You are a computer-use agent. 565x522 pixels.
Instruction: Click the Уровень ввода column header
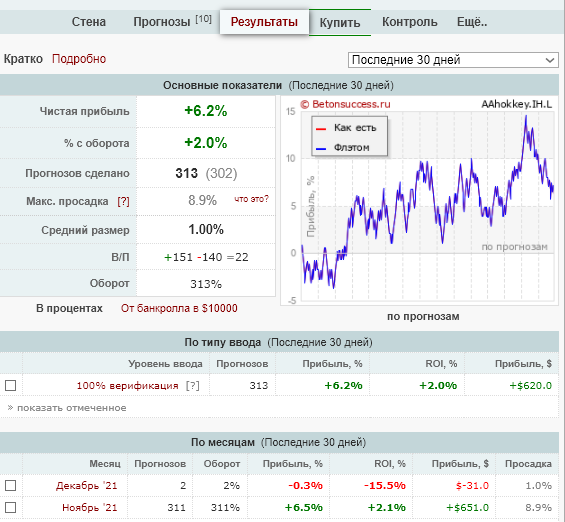(x=165, y=364)
